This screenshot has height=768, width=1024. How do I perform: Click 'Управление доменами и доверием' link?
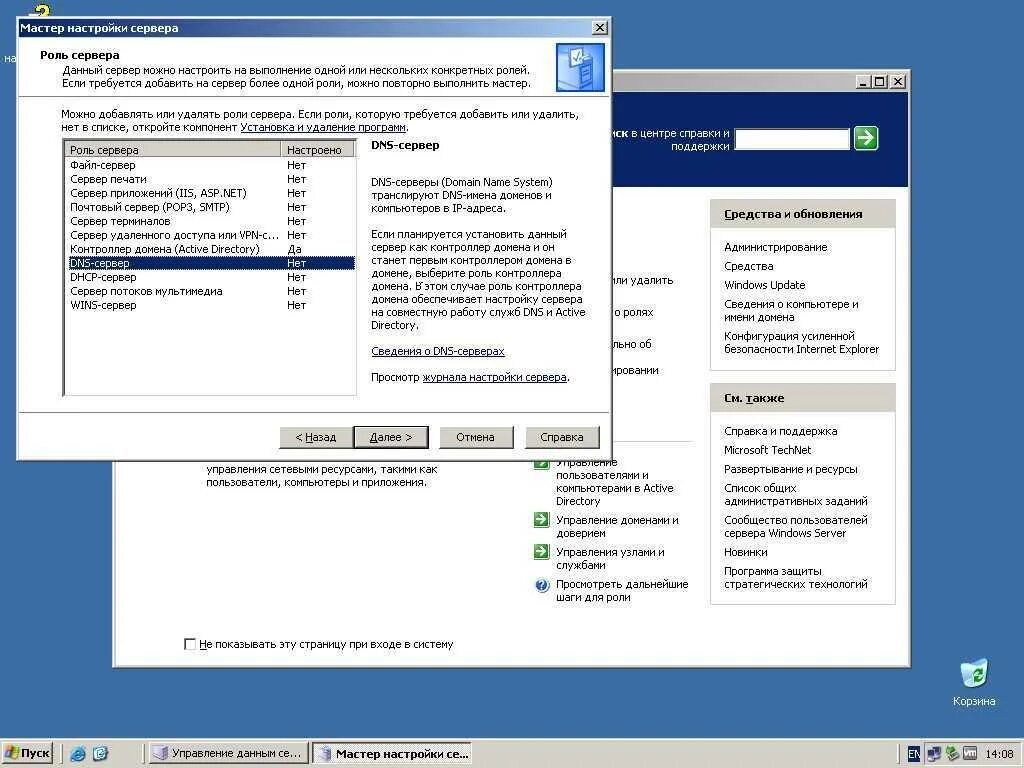tap(617, 526)
